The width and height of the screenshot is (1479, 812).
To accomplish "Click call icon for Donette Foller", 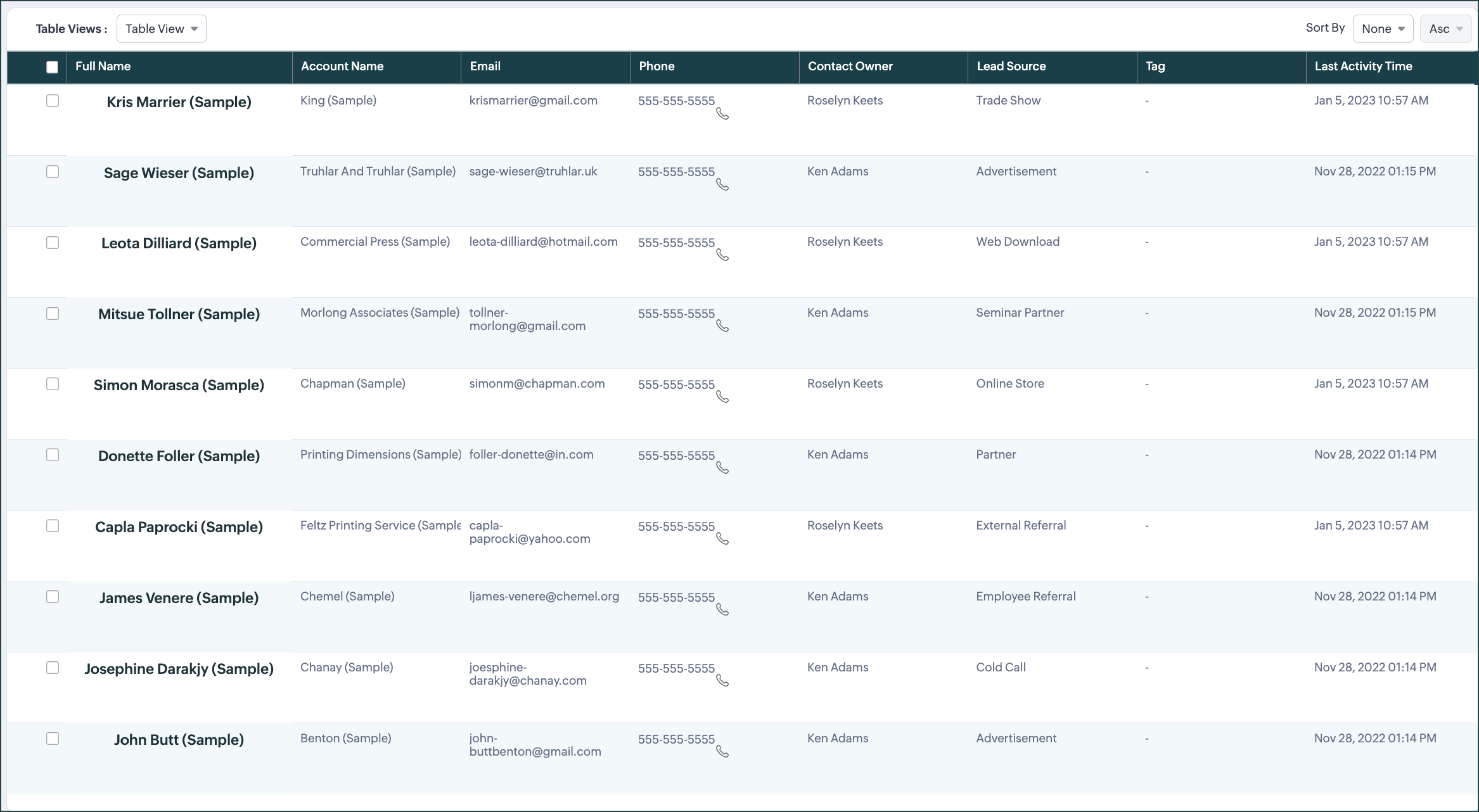I will tap(722, 468).
